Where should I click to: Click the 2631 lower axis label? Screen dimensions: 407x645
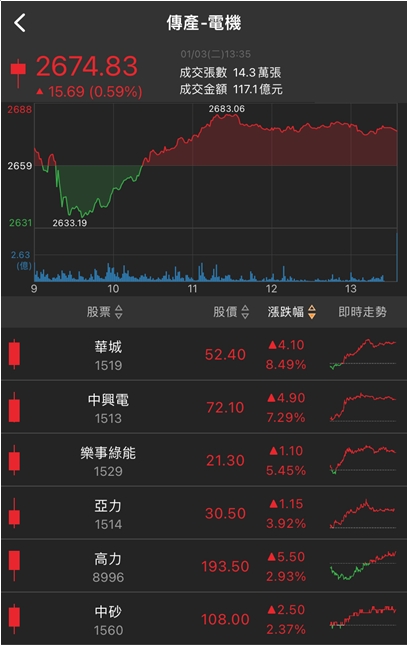click(20, 223)
